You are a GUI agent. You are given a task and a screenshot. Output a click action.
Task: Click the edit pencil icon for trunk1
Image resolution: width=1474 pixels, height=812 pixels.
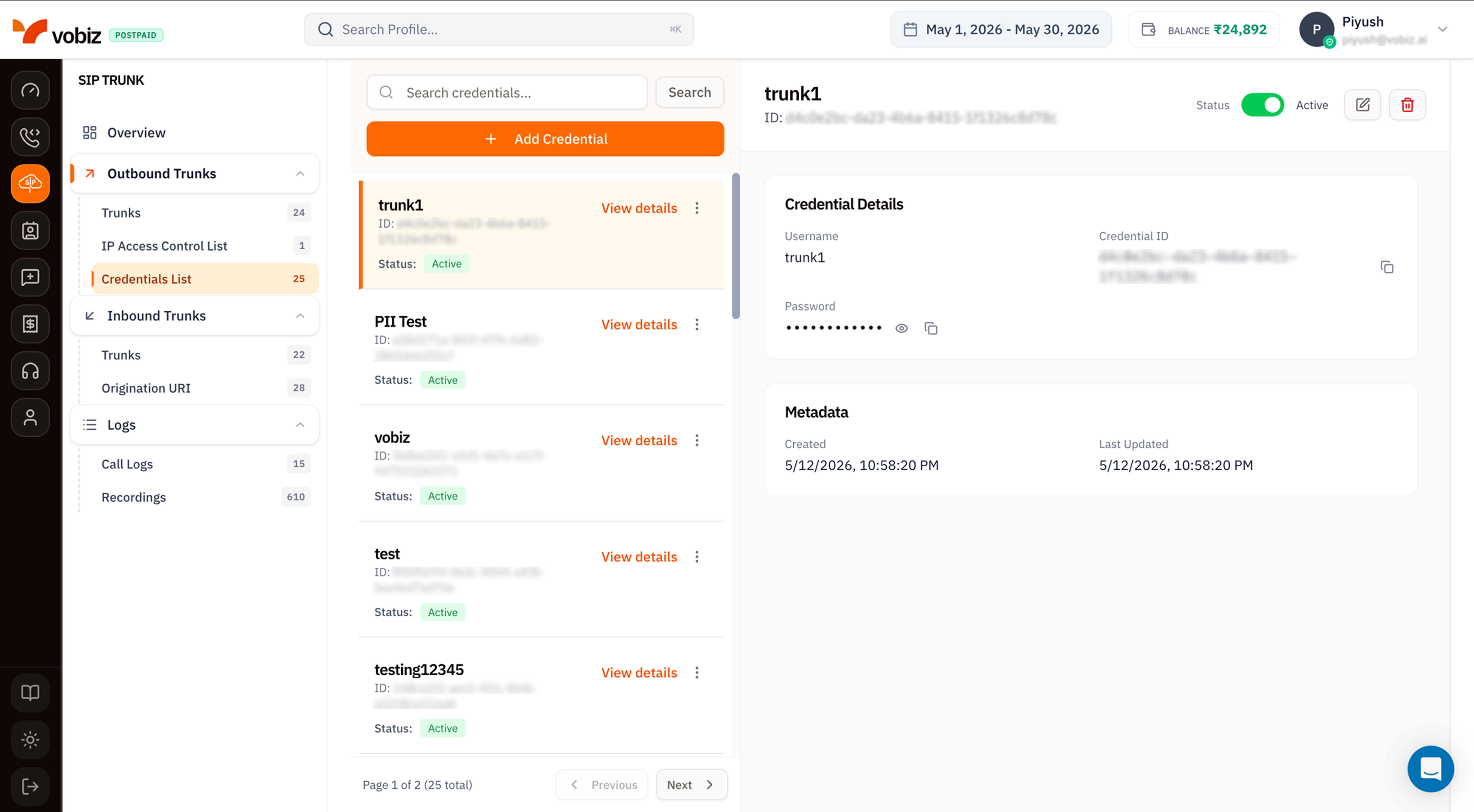click(x=1362, y=105)
